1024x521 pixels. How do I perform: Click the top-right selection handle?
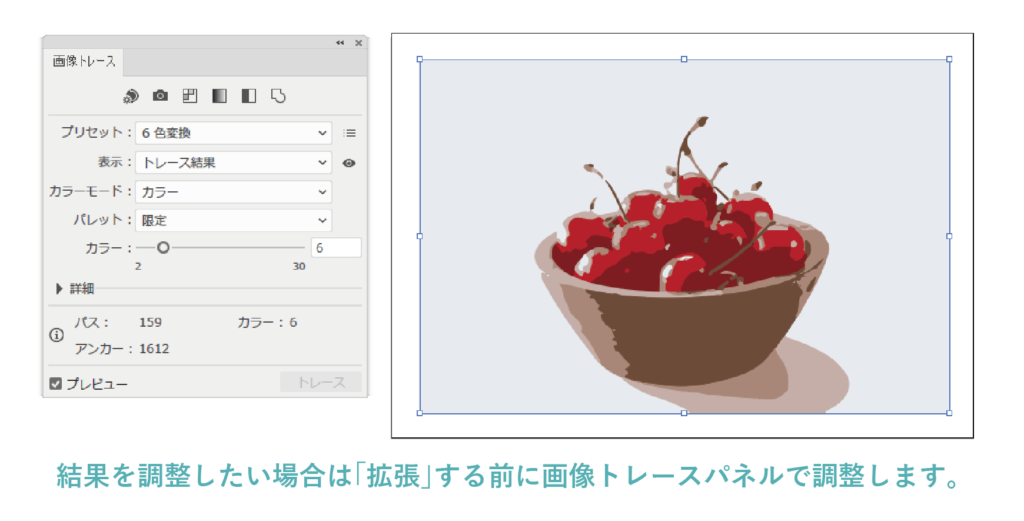pos(949,59)
